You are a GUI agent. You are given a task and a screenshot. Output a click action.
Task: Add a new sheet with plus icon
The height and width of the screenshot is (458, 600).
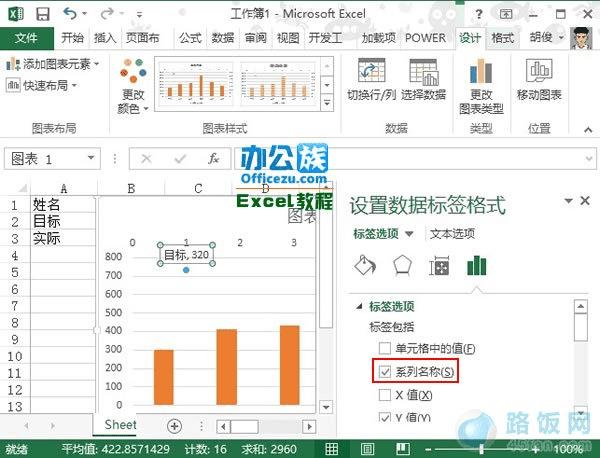(174, 426)
